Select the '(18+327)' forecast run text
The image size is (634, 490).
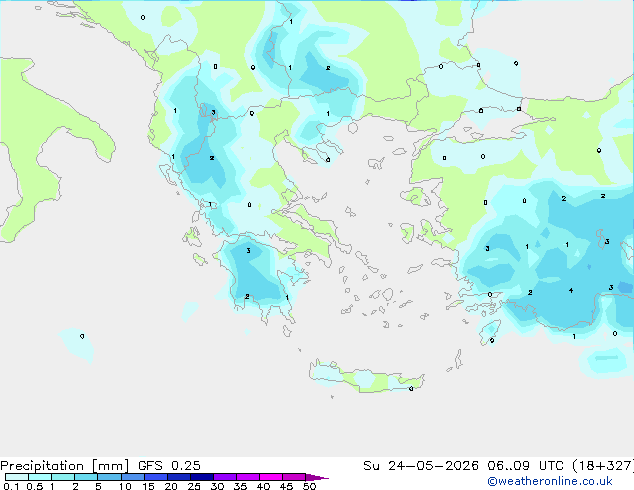603,466
